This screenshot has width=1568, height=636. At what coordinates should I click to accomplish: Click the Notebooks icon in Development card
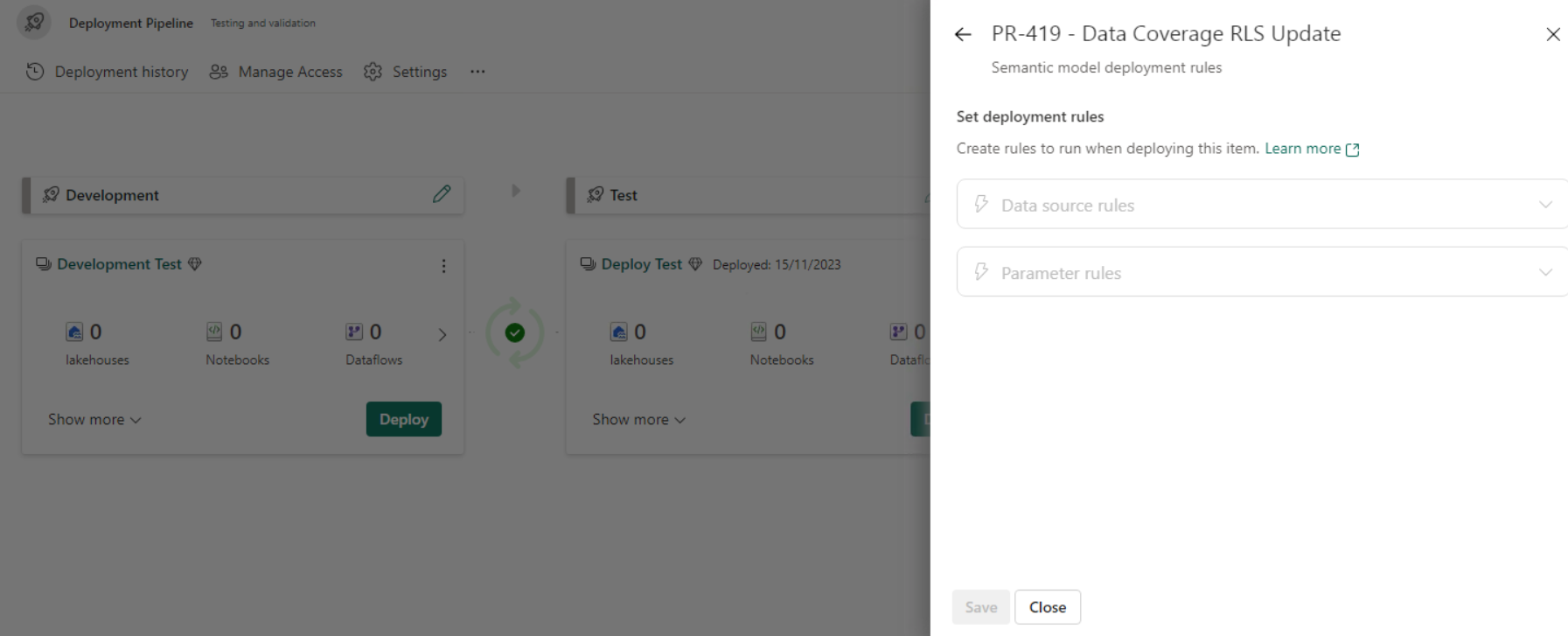point(214,332)
